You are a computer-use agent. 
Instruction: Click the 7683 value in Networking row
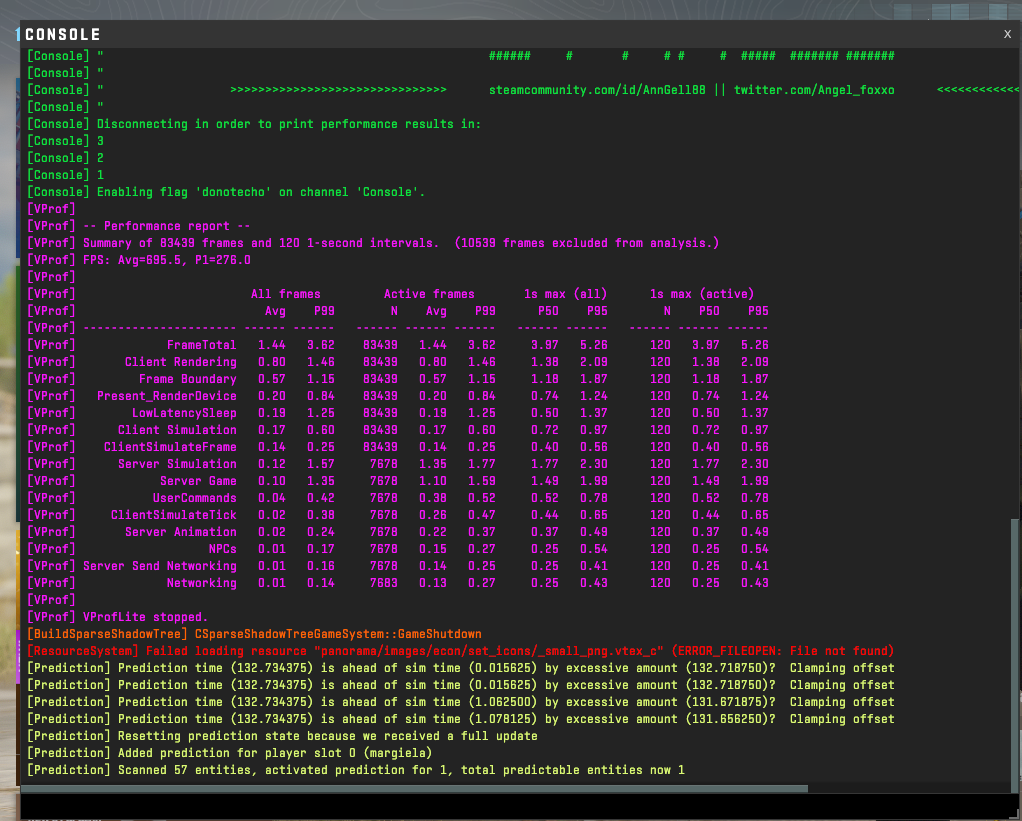coord(383,583)
